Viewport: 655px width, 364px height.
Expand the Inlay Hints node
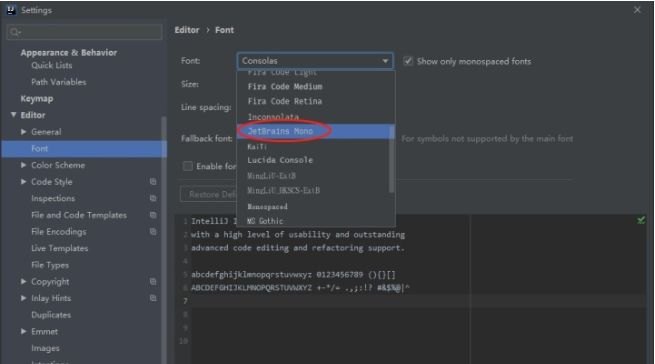tap(24, 298)
